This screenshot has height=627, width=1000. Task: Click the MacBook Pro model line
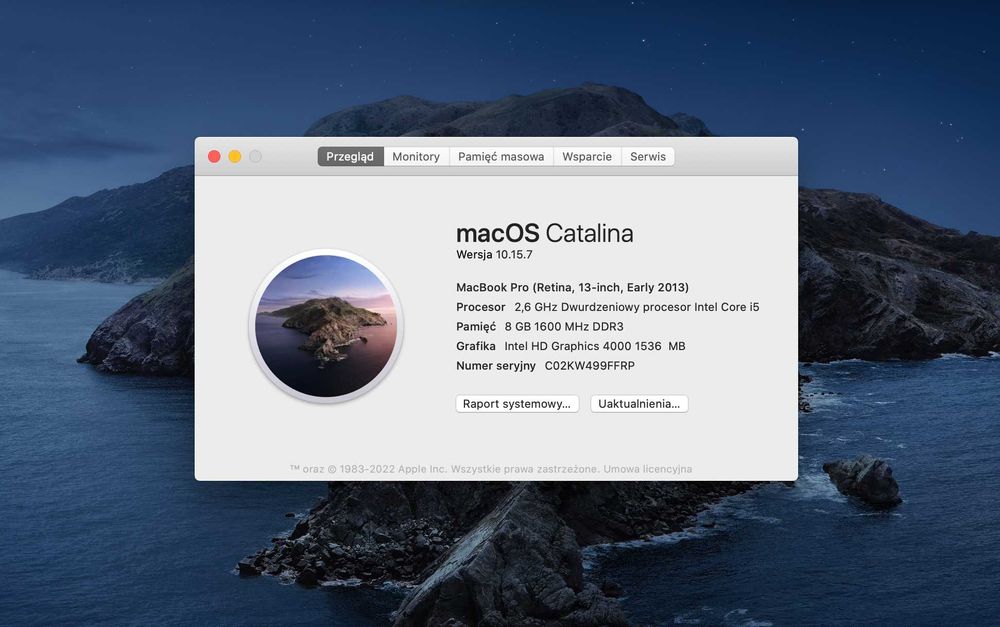click(x=572, y=287)
